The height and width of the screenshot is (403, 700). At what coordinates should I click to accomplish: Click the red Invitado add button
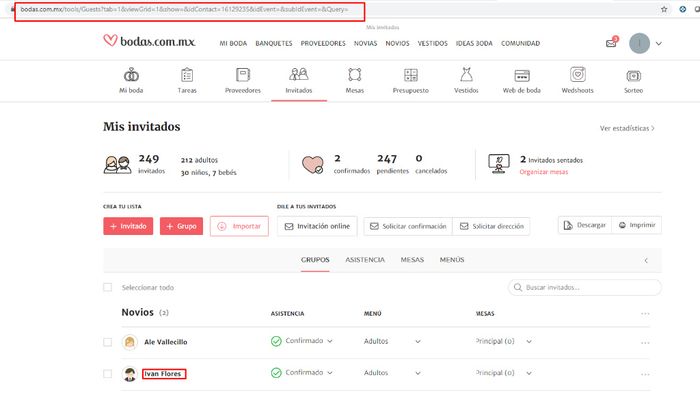click(x=128, y=226)
